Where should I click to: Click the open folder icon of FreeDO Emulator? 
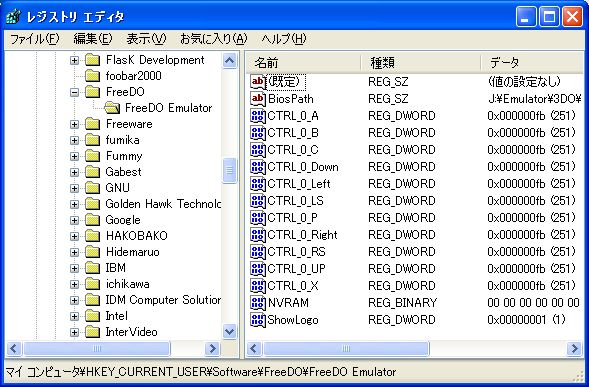[112, 108]
